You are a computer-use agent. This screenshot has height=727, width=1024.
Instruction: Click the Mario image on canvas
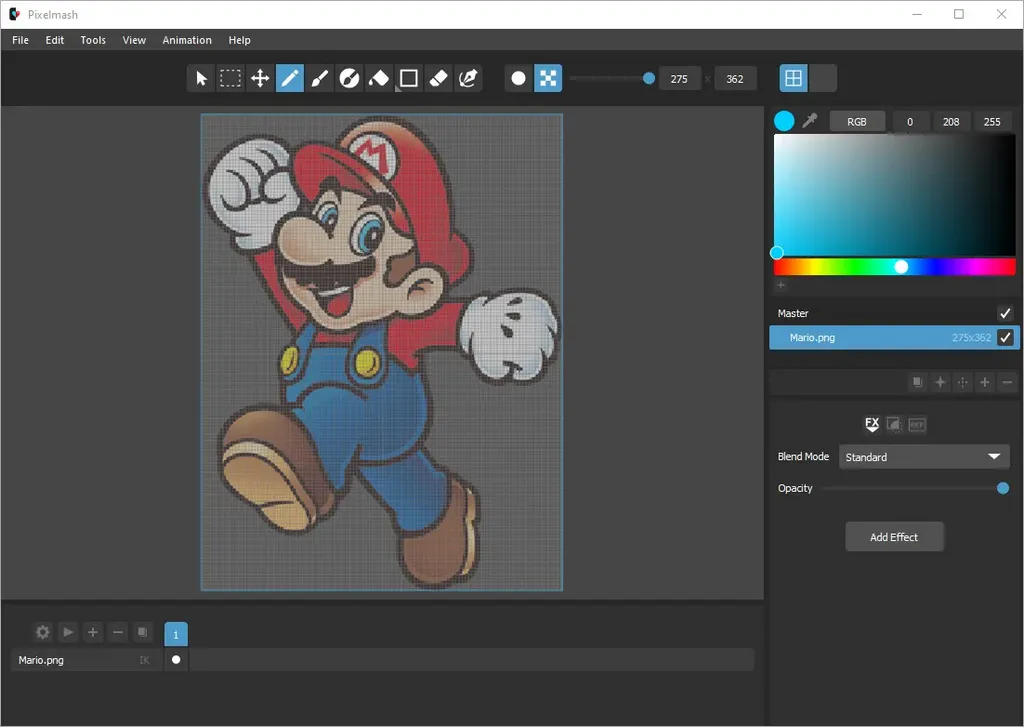[x=381, y=352]
